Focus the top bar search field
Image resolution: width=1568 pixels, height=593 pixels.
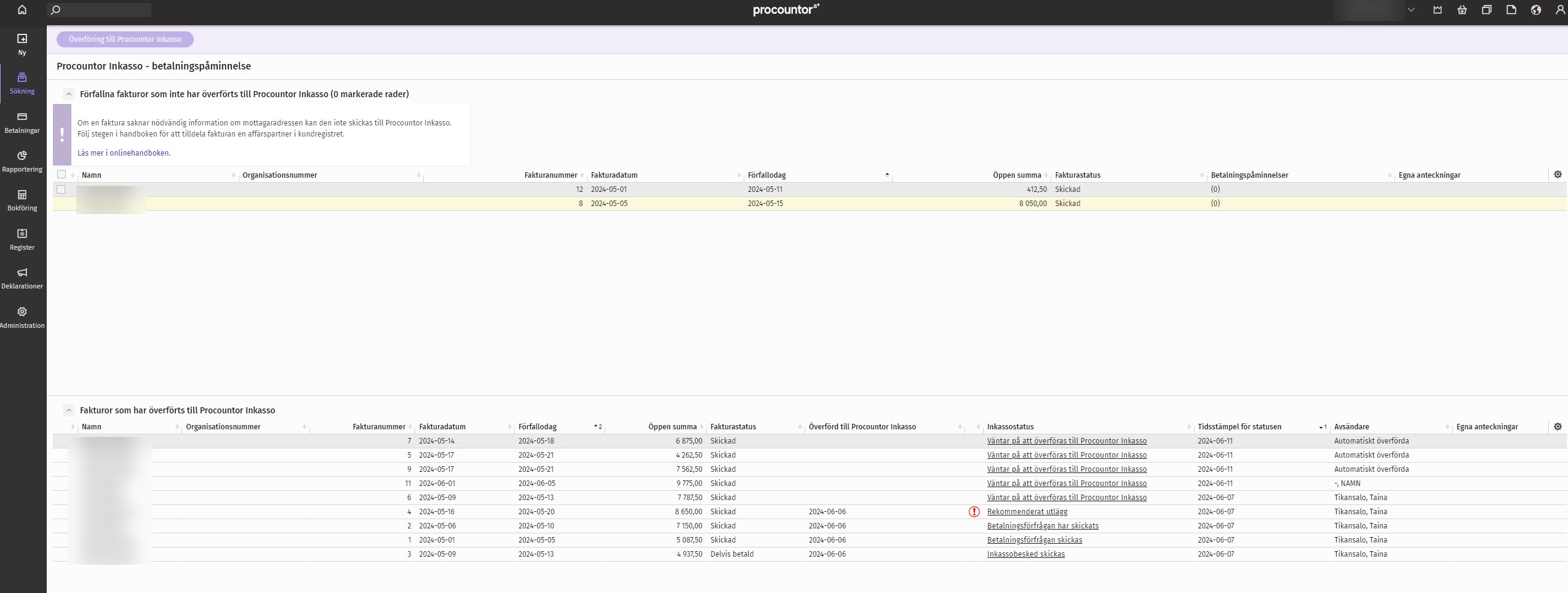click(100, 10)
